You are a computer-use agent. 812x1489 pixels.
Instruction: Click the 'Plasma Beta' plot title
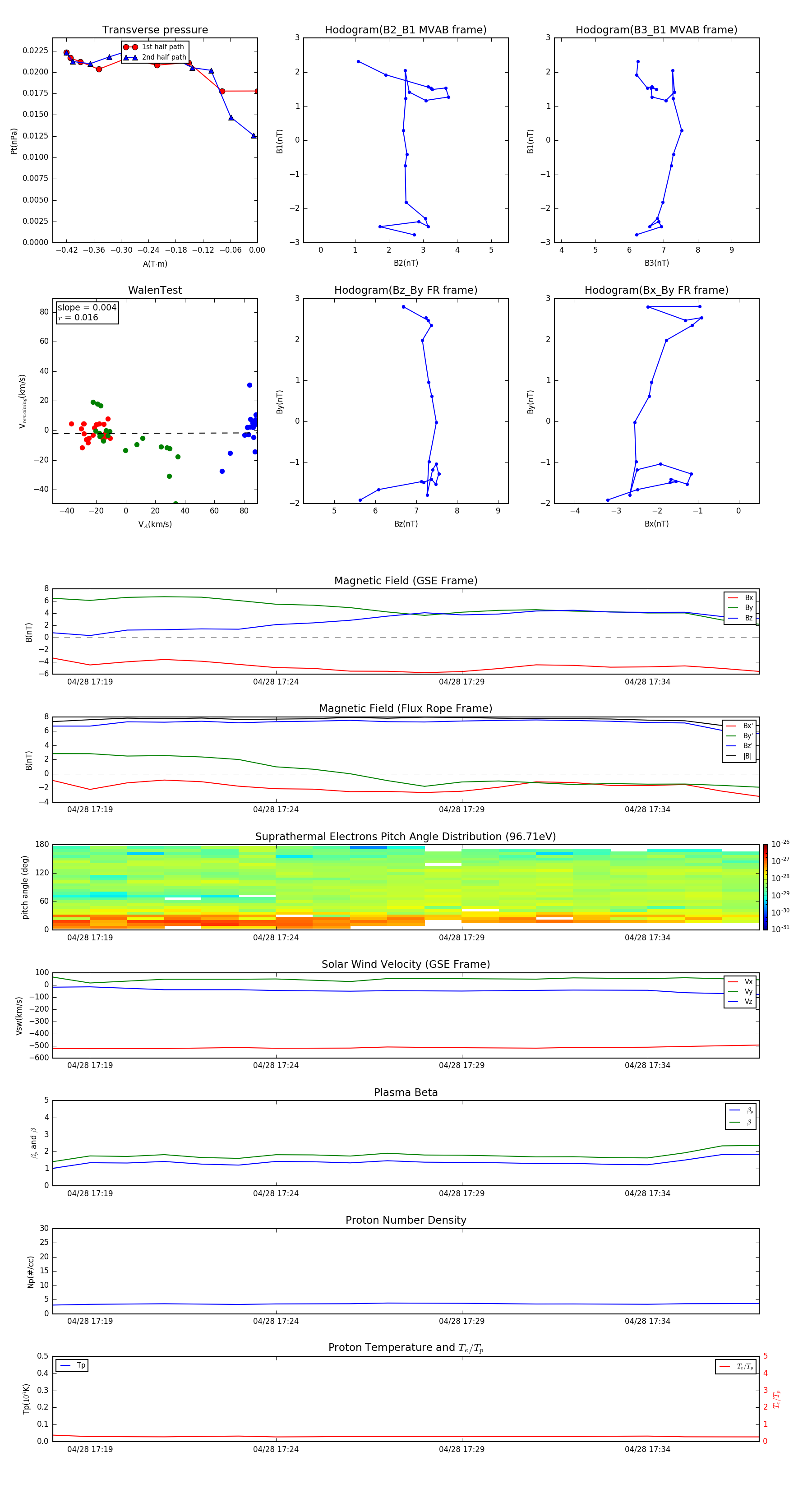[x=406, y=1092]
